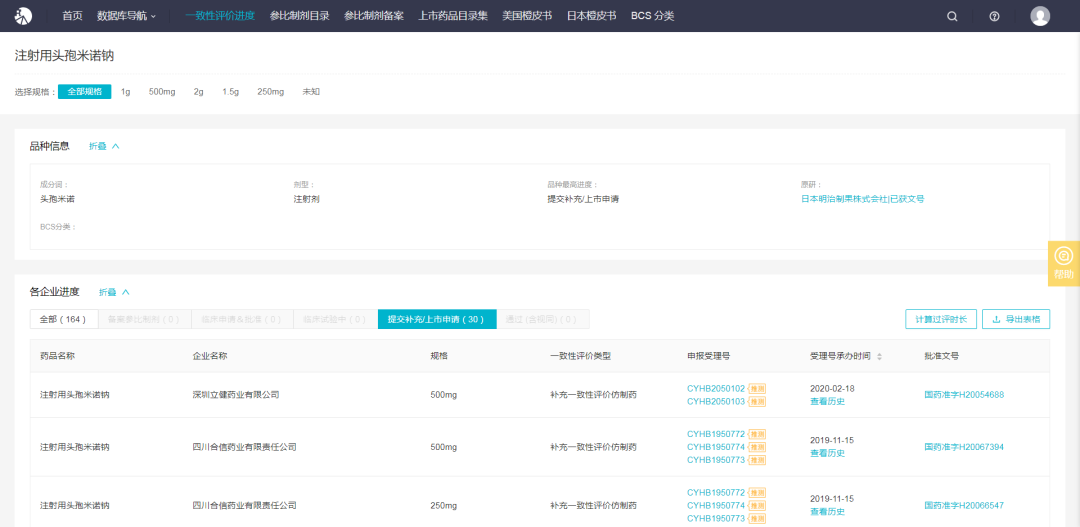Collapse the 各企业进度 section
This screenshot has height=527, width=1080.
point(114,292)
